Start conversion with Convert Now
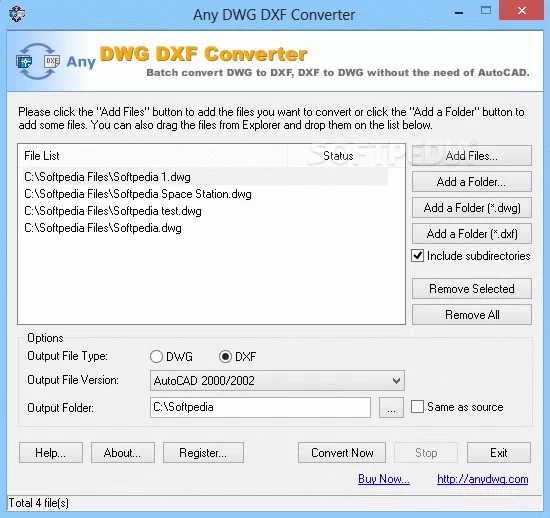Image resolution: width=550 pixels, height=518 pixels. click(x=342, y=453)
